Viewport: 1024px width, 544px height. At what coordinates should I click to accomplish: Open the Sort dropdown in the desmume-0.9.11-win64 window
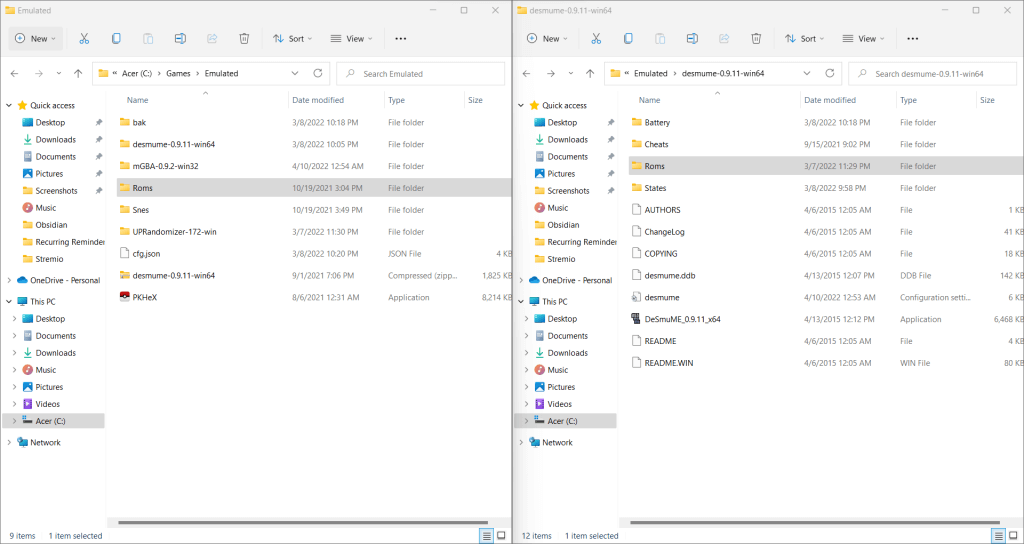pos(804,39)
